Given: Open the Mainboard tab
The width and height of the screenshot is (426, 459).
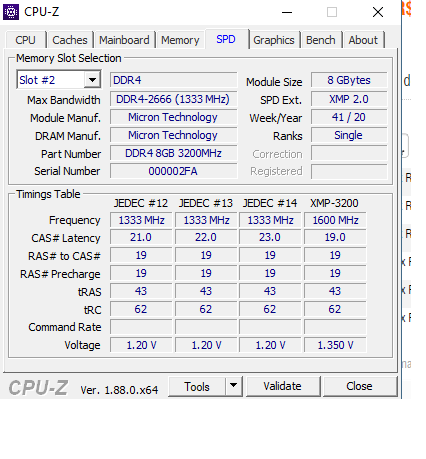Looking at the screenshot, I should (x=124, y=40).
